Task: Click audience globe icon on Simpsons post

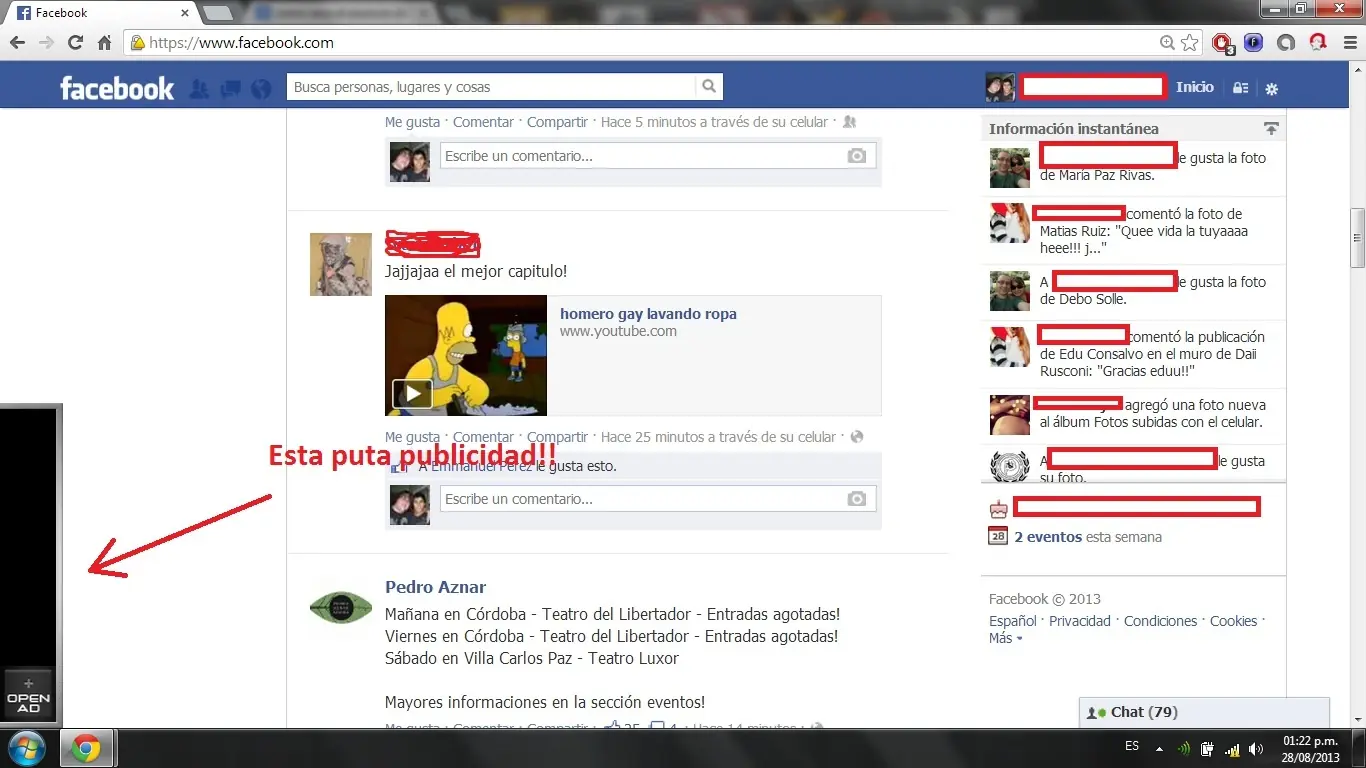Action: coord(856,437)
